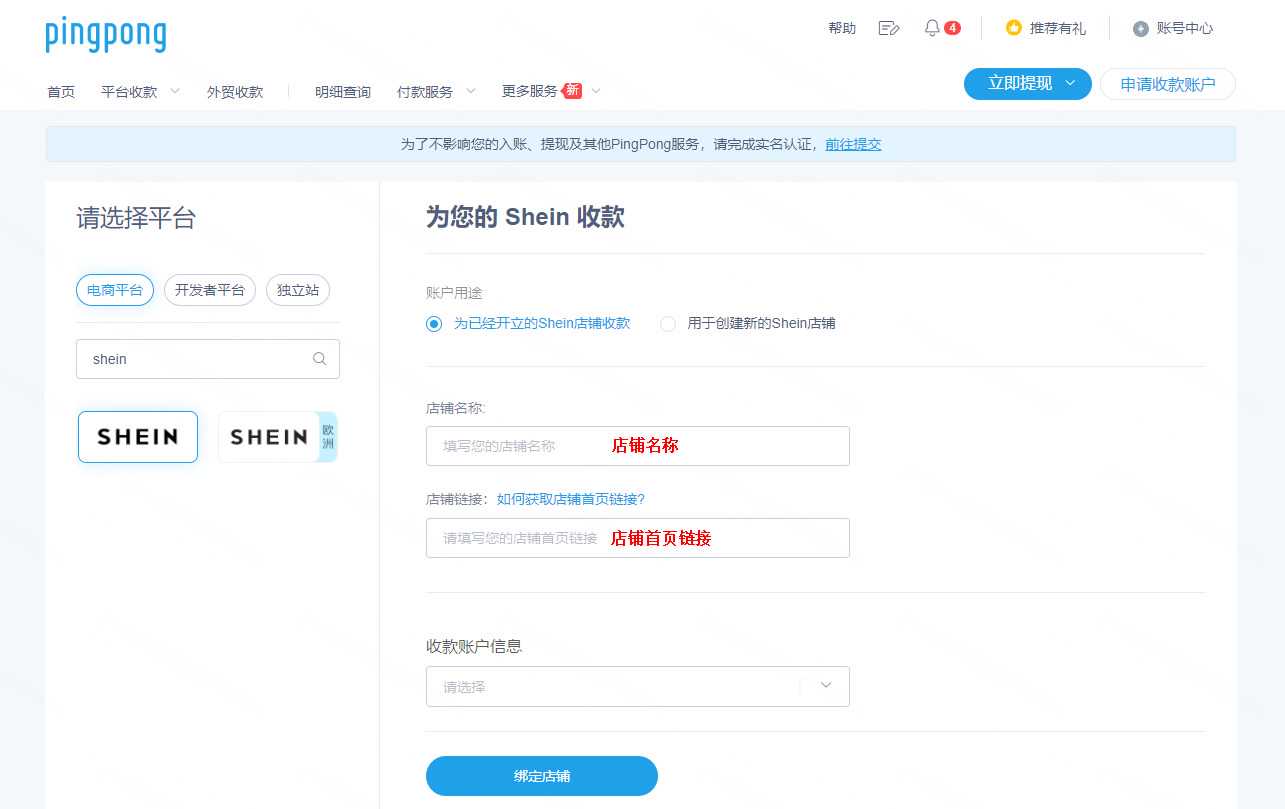
Task: Select the SHEIN 欧洲 platform card
Action: [278, 437]
